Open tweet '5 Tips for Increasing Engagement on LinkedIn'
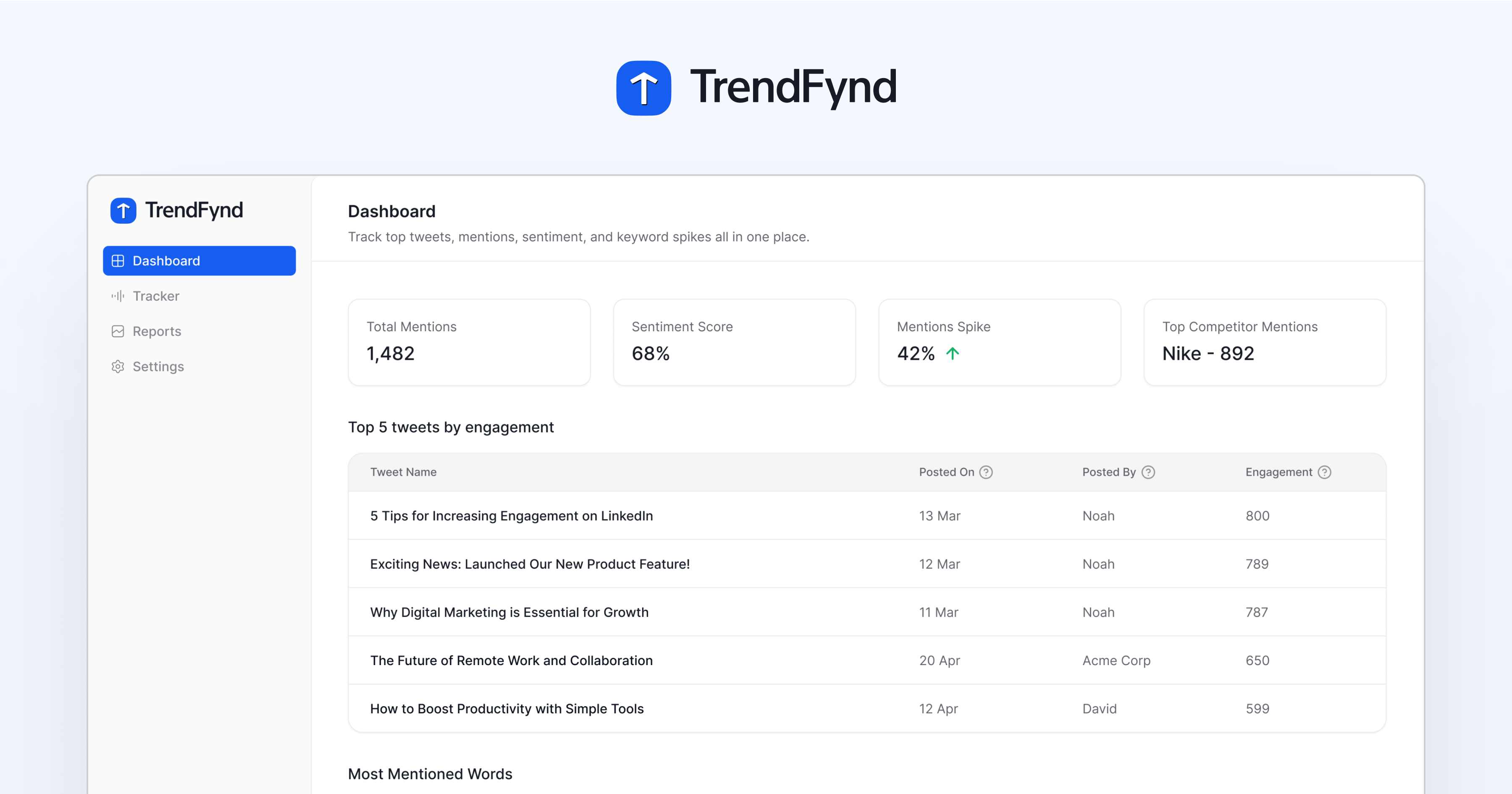 point(511,516)
